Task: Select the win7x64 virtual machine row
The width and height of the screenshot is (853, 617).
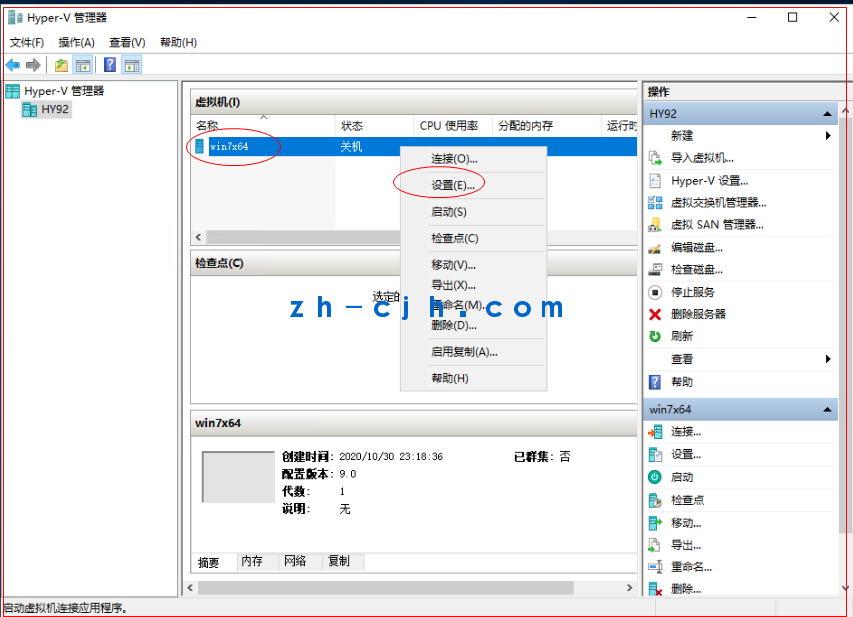Action: [x=414, y=146]
